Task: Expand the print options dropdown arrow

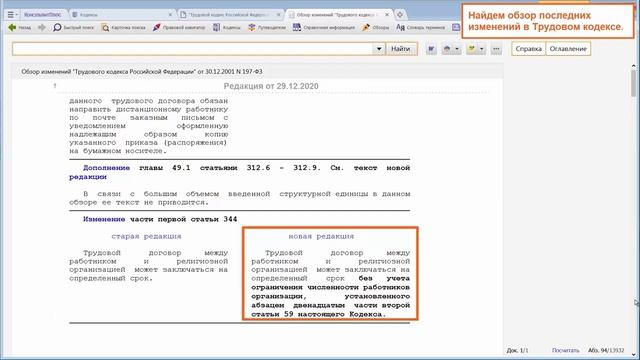Action: (457, 49)
